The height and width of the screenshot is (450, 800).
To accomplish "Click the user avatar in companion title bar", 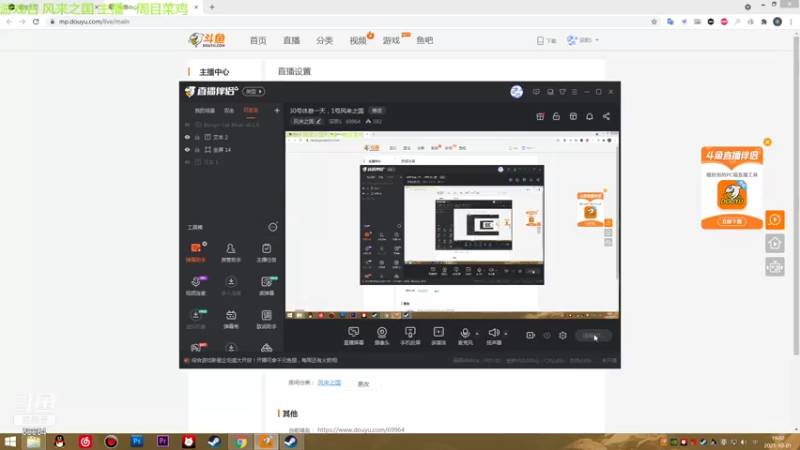I will coord(516,92).
